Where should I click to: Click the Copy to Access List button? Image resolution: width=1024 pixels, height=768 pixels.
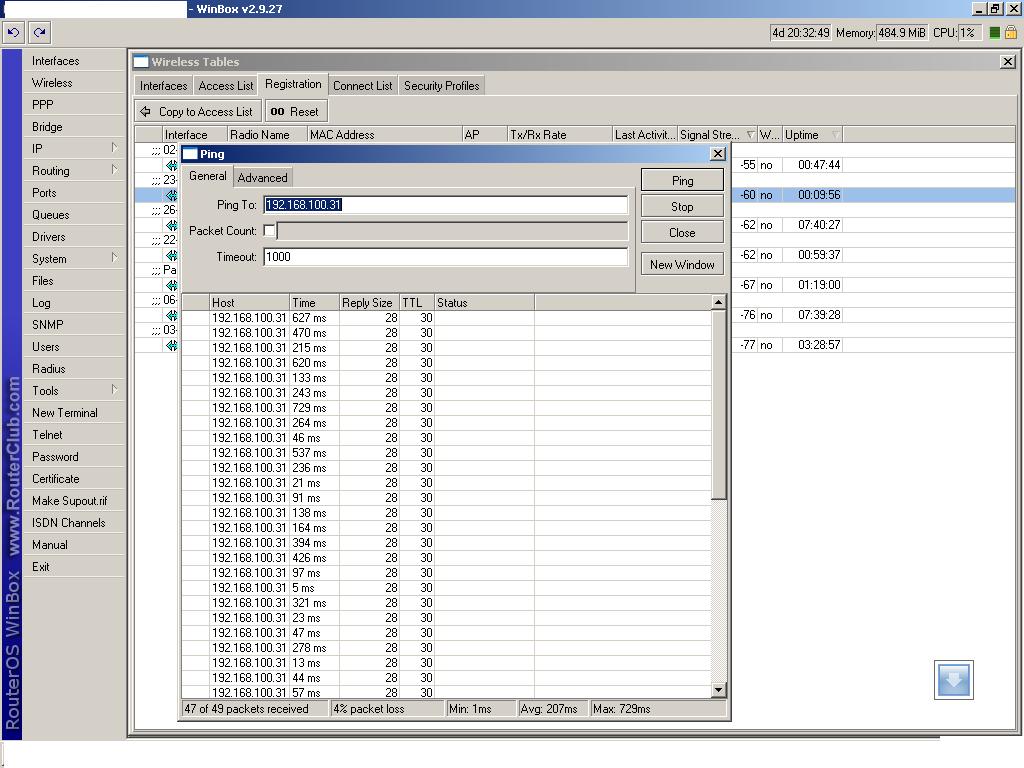click(x=199, y=112)
